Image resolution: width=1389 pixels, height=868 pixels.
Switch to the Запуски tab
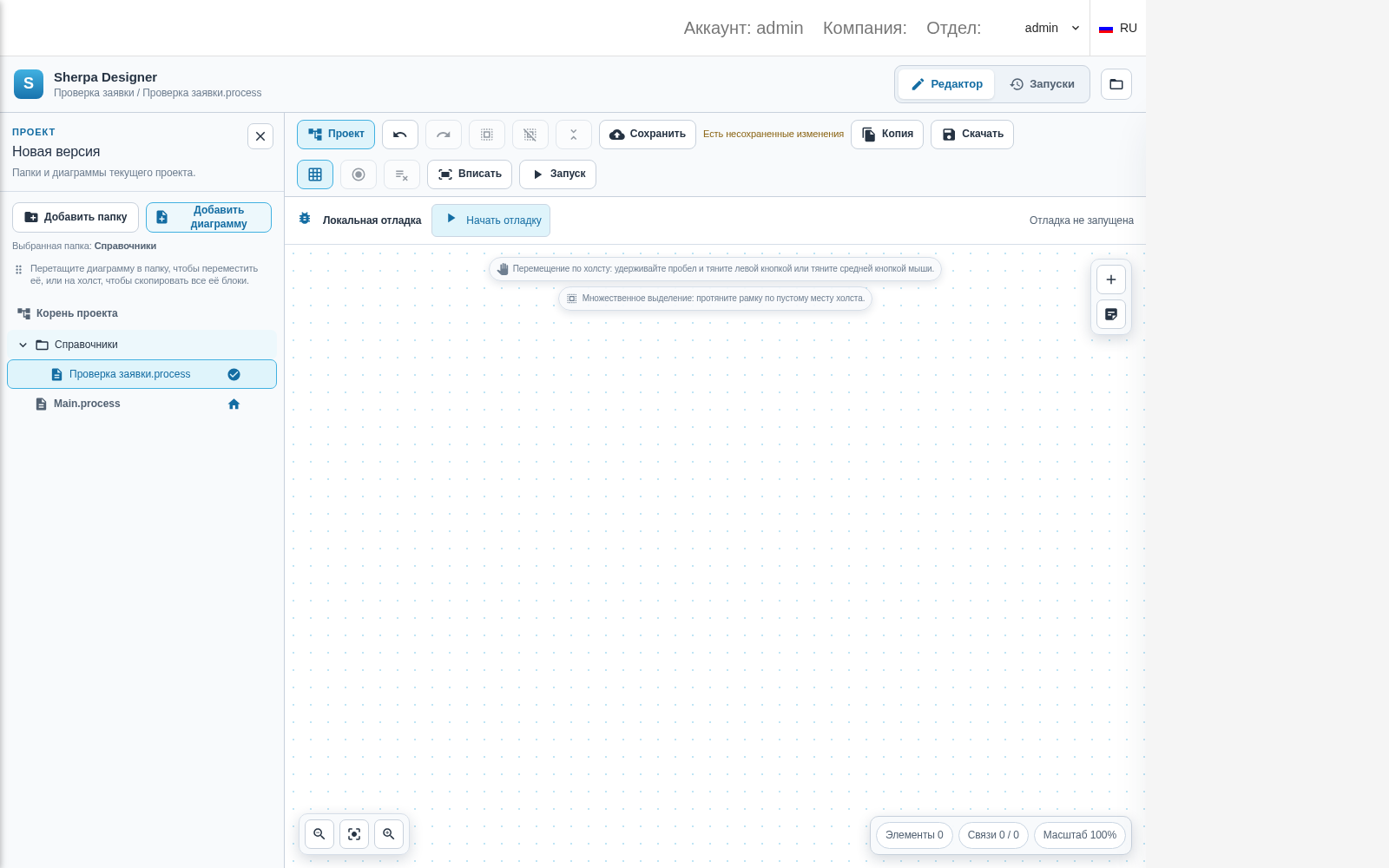[1042, 84]
